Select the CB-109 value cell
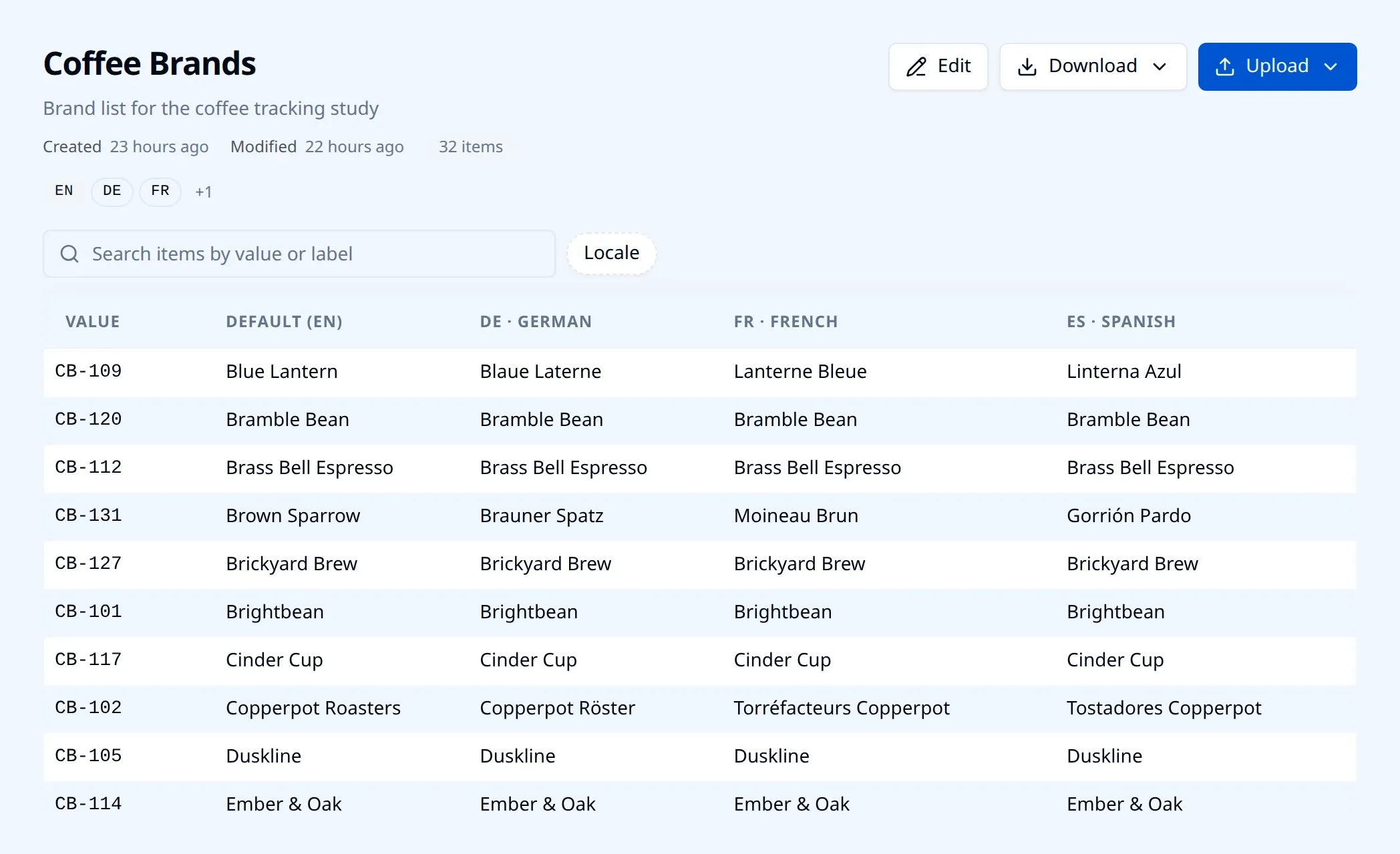The width and height of the screenshot is (1400, 854). 88,371
